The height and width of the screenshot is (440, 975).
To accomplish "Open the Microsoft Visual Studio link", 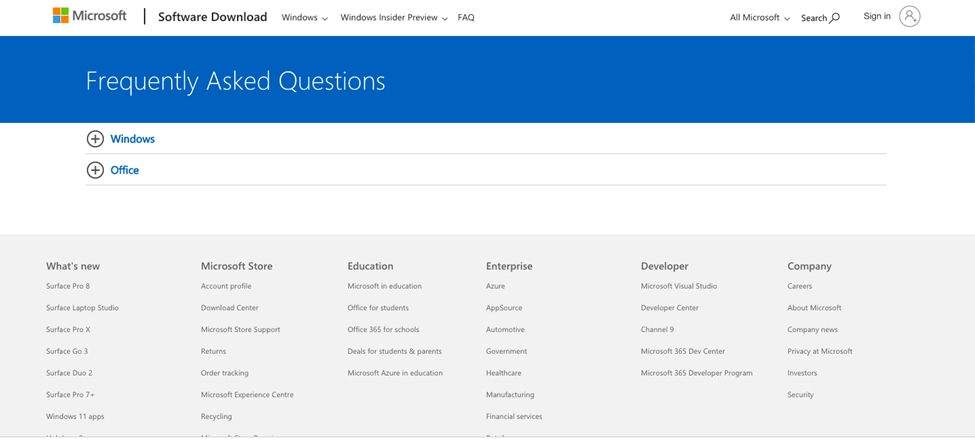I will tap(678, 286).
